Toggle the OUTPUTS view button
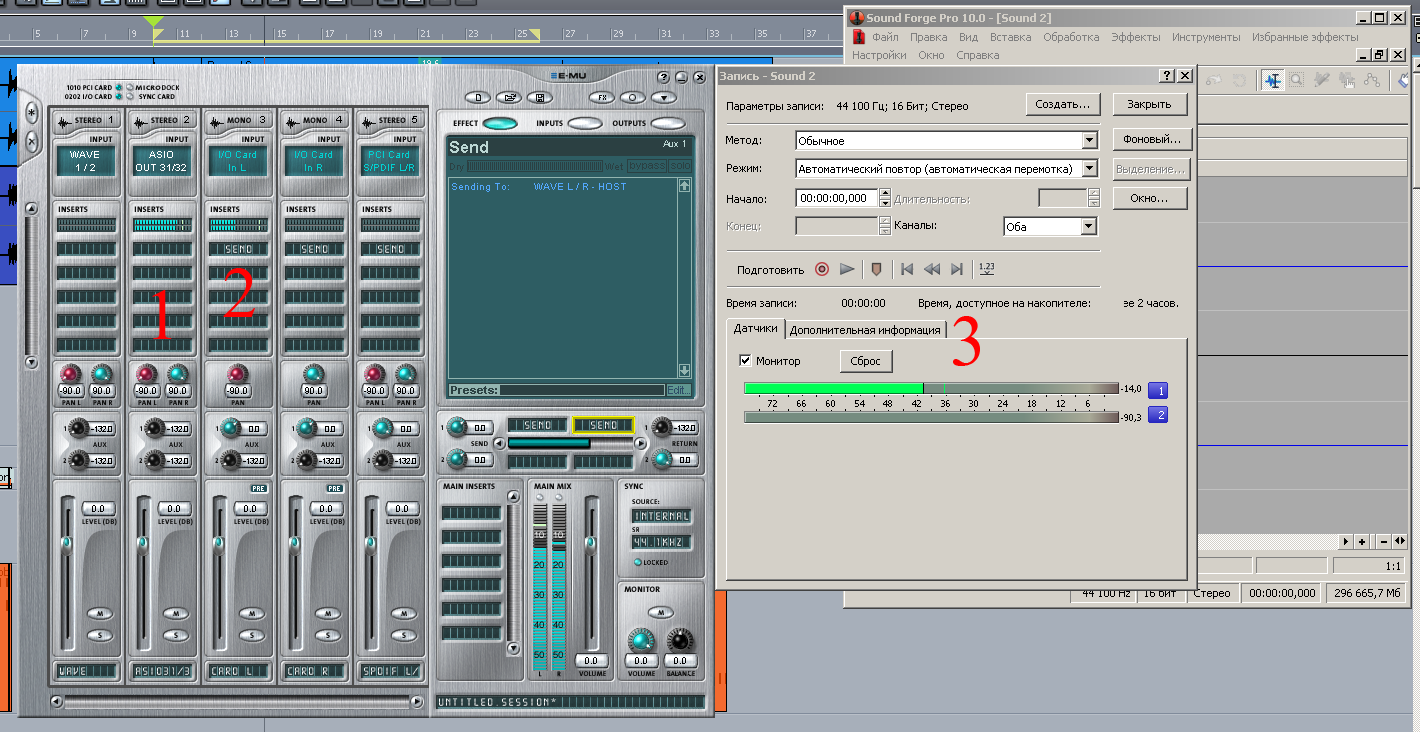This screenshot has height=732, width=1420. [668, 124]
